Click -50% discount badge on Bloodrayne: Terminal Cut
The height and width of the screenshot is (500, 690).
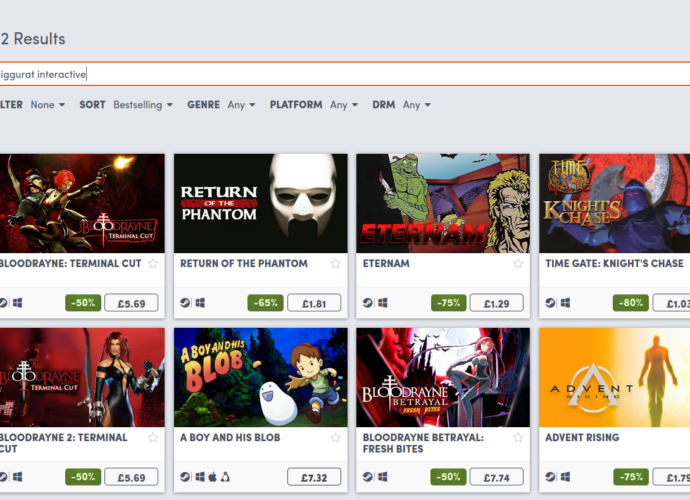coord(83,303)
